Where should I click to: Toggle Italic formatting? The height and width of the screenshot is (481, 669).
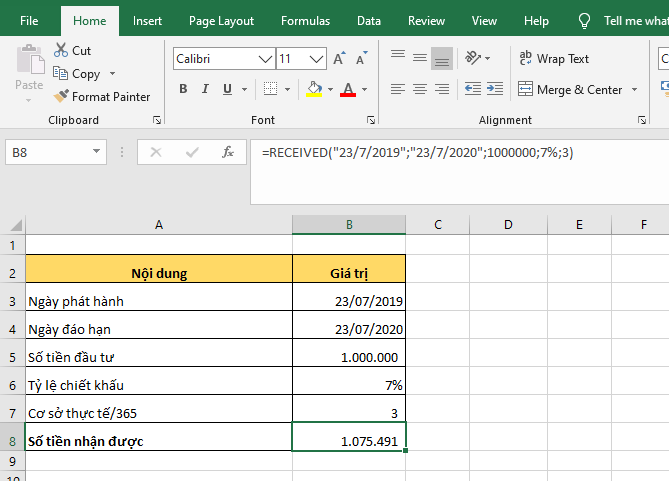pyautogui.click(x=207, y=89)
